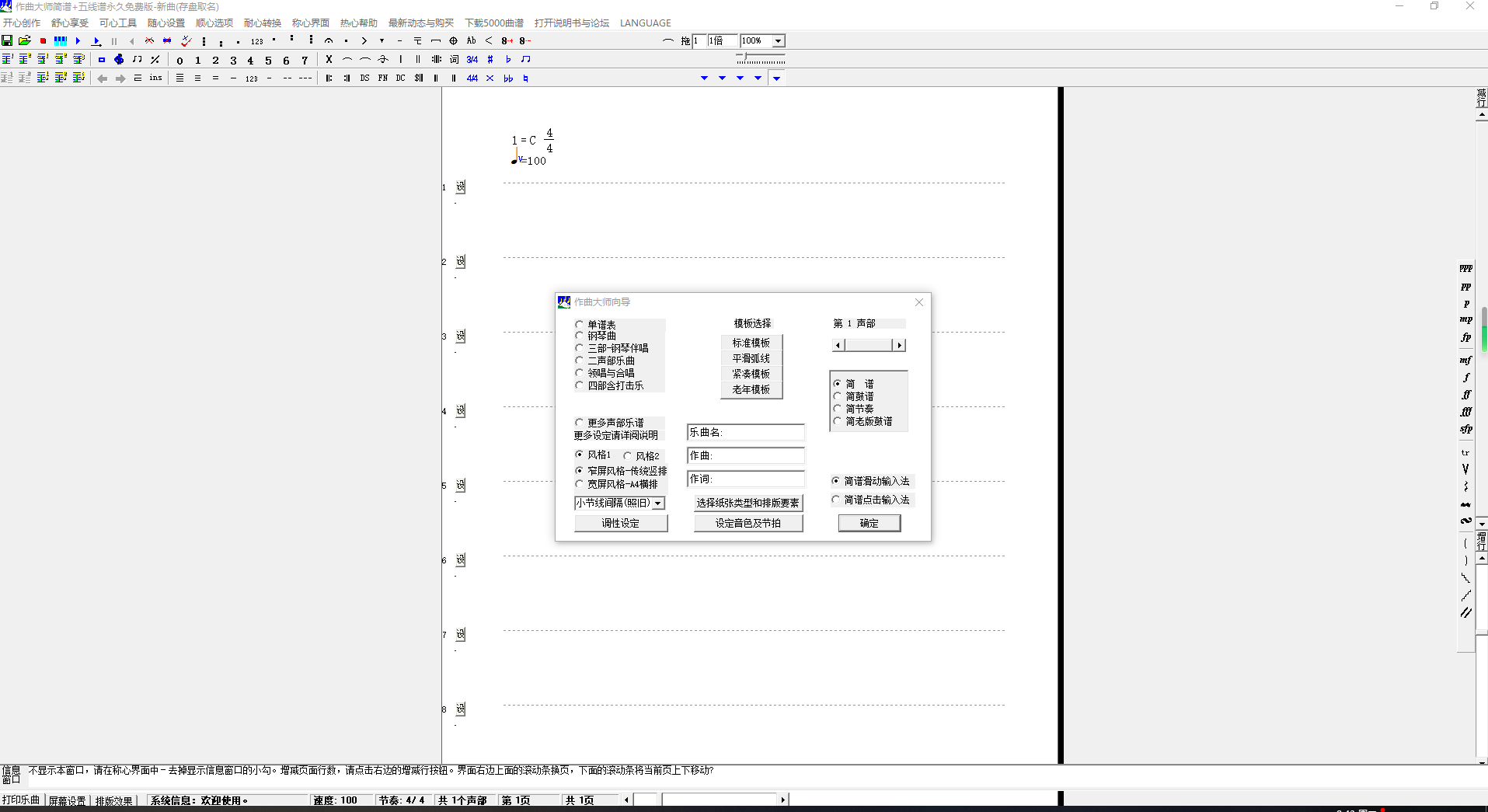Viewport: 1488px width, 812px height.
Task: Click the open folder icon
Action: pyautogui.click(x=25, y=40)
